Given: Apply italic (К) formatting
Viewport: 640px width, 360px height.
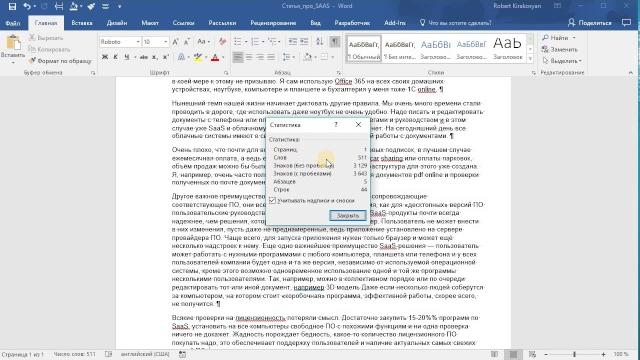Looking at the screenshot, I should (x=116, y=57).
